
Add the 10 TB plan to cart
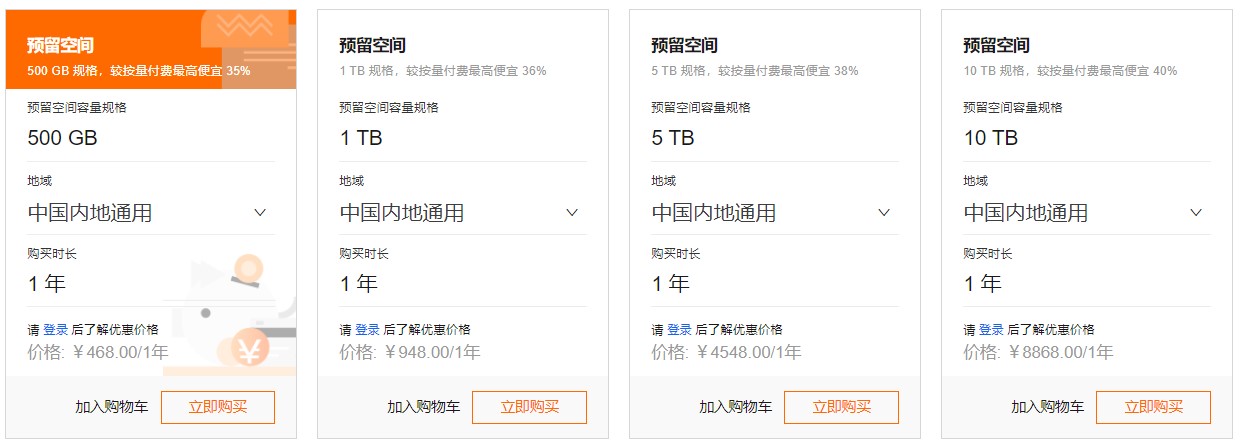pyautogui.click(x=1048, y=407)
